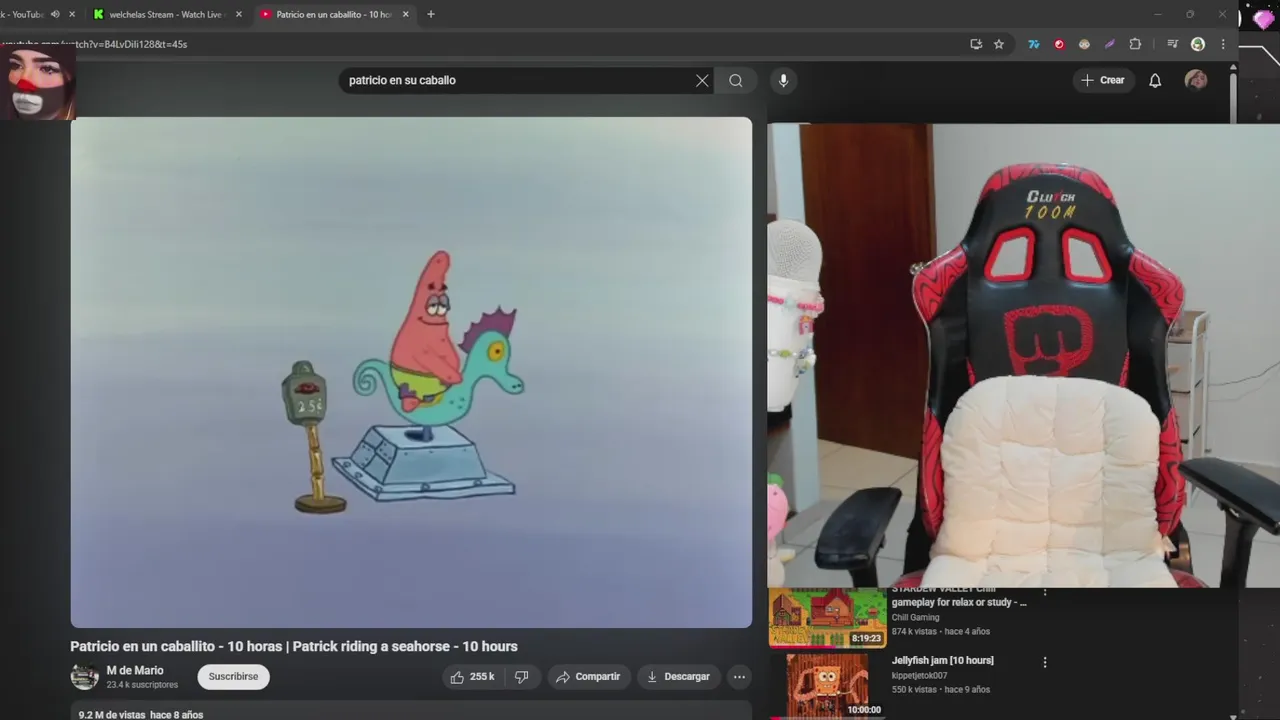
Task: Click the Descargar button
Action: pos(678,677)
